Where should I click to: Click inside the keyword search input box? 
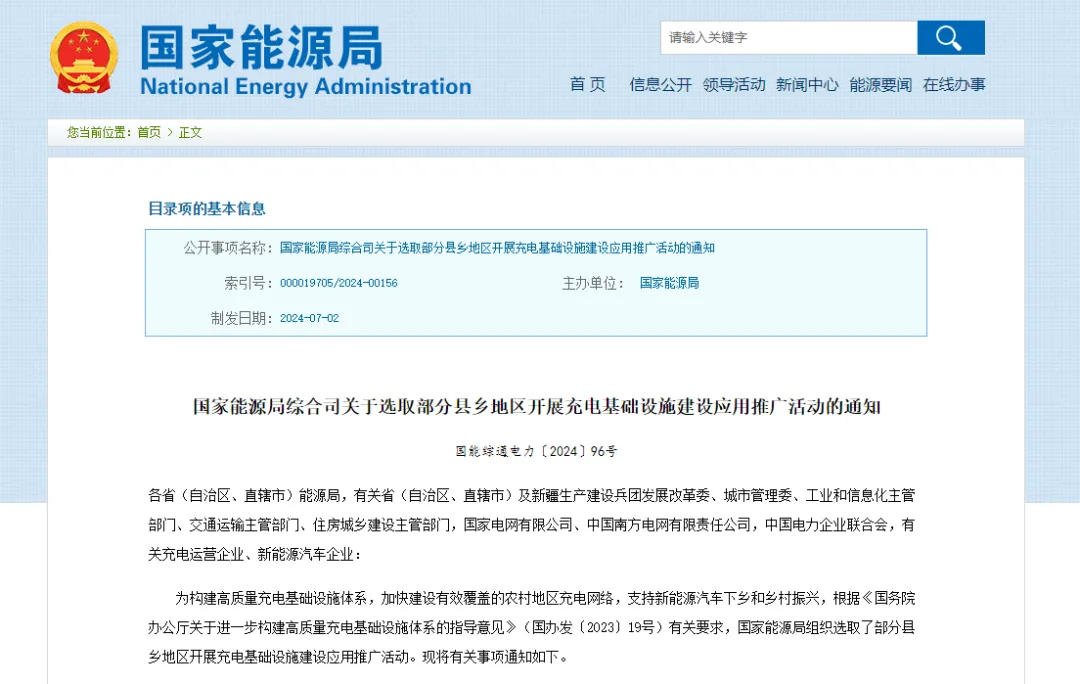788,37
